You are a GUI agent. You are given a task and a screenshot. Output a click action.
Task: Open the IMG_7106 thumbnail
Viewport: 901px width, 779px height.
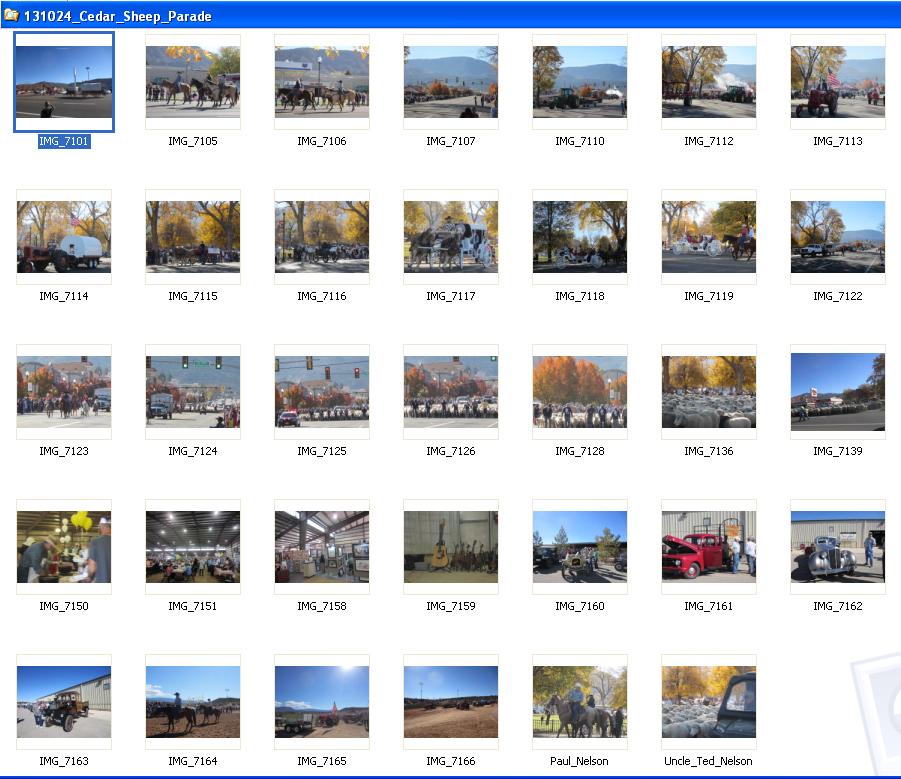click(x=322, y=82)
